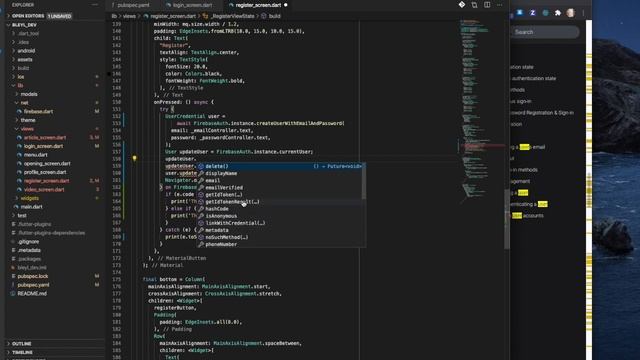The width and height of the screenshot is (640, 360).
Task: Switch to the pubspec.yaml tab
Action: pyautogui.click(x=133, y=5)
